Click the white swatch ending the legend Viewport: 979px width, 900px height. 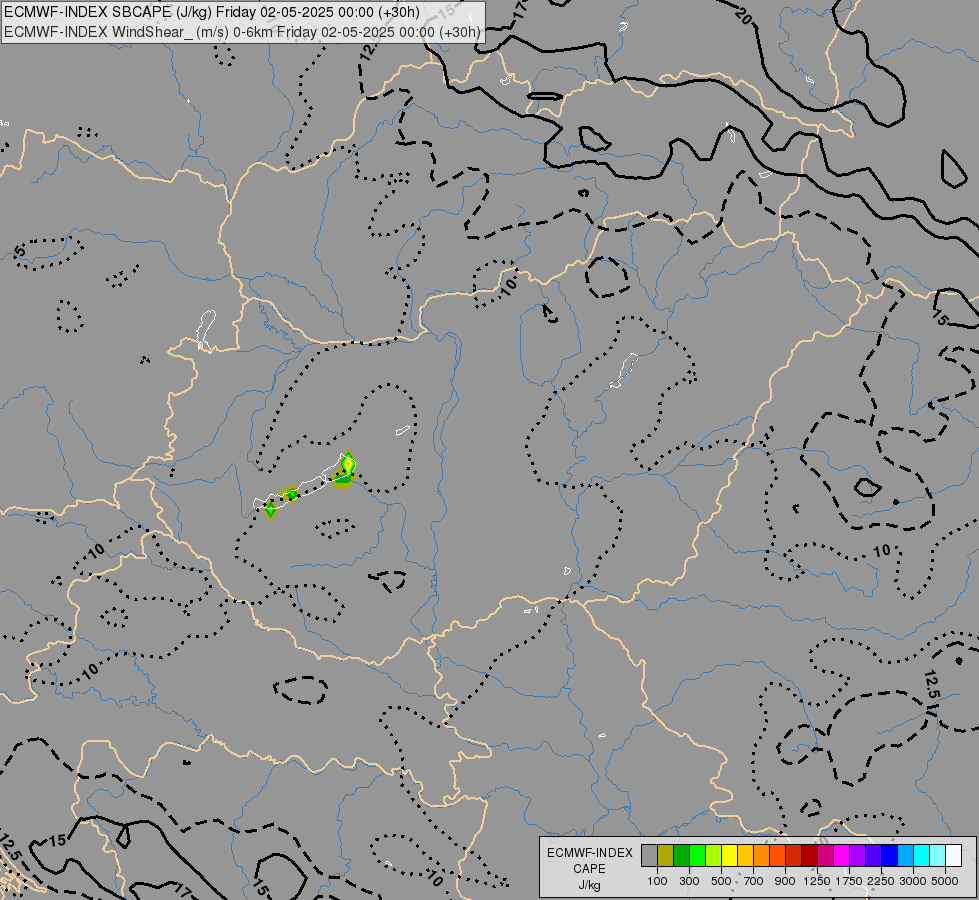pos(953,856)
